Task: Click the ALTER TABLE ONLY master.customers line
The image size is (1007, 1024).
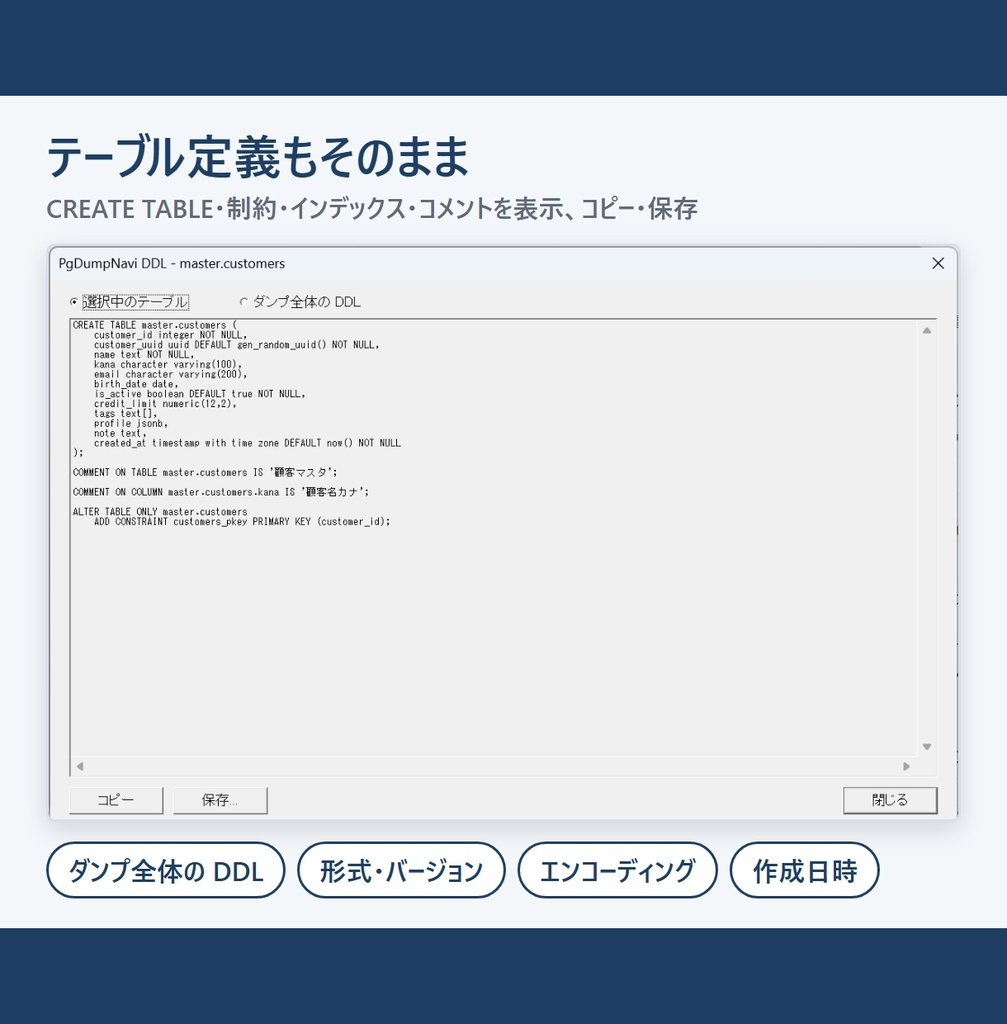Action: [x=160, y=511]
